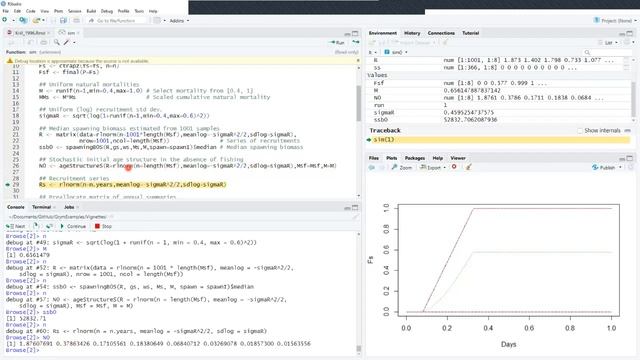Click the remove current plot red icon

point(454,167)
